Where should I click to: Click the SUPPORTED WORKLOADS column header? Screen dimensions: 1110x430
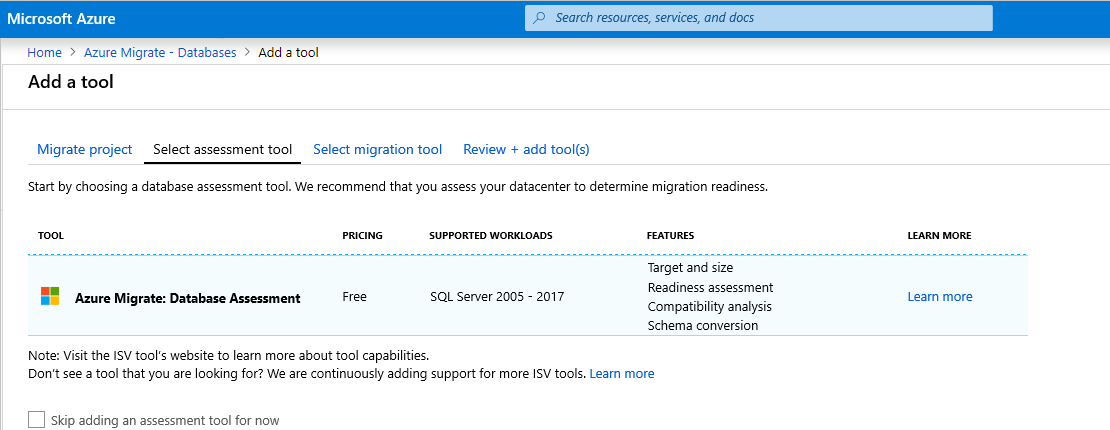[x=490, y=236]
